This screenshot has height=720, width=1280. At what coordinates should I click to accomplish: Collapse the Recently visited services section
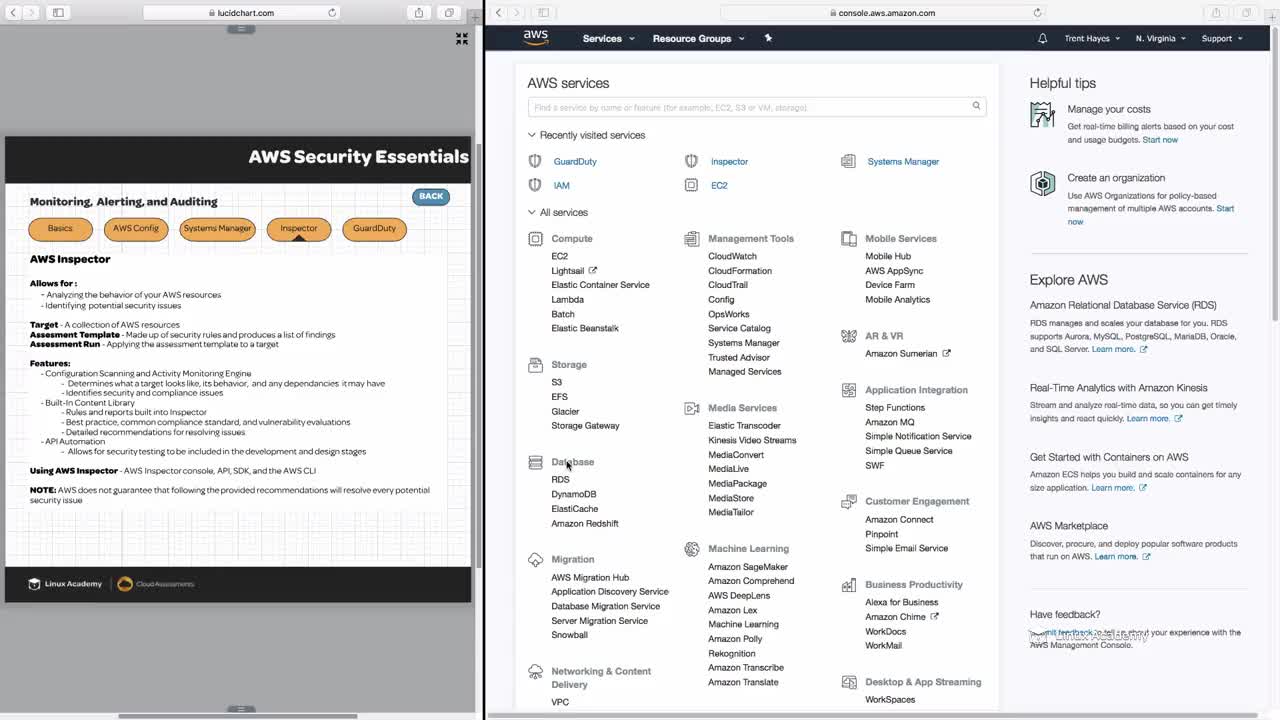pyautogui.click(x=532, y=135)
